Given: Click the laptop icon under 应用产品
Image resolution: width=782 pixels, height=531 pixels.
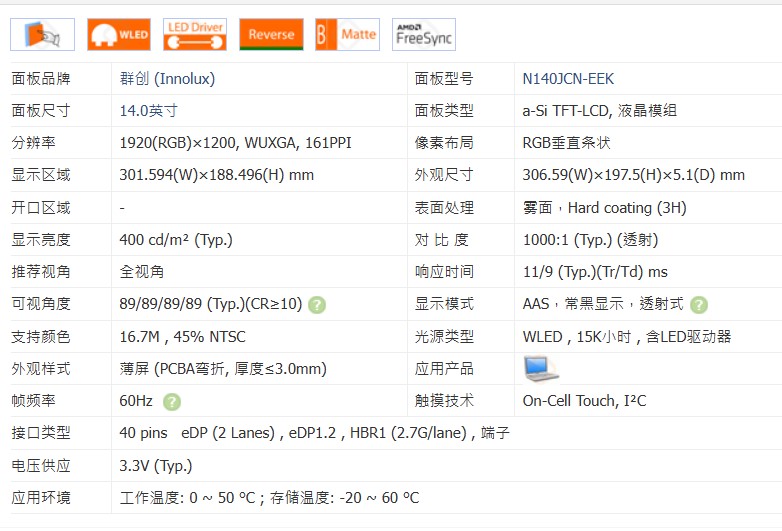Looking at the screenshot, I should coord(541,369).
